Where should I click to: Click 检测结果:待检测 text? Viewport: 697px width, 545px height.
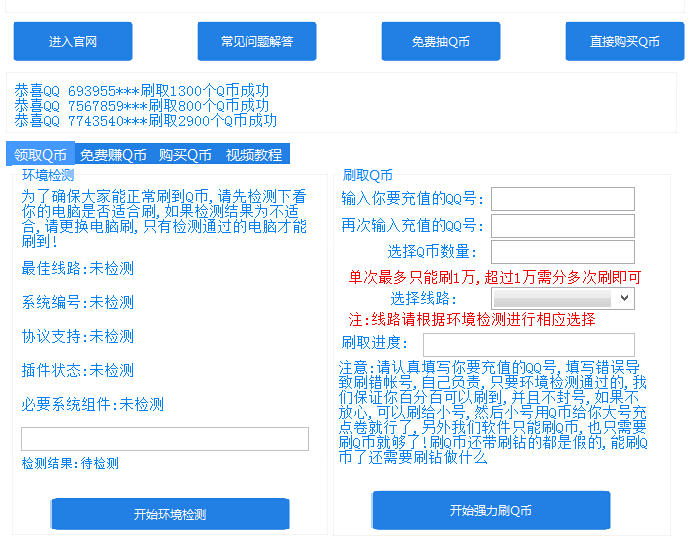click(x=70, y=464)
